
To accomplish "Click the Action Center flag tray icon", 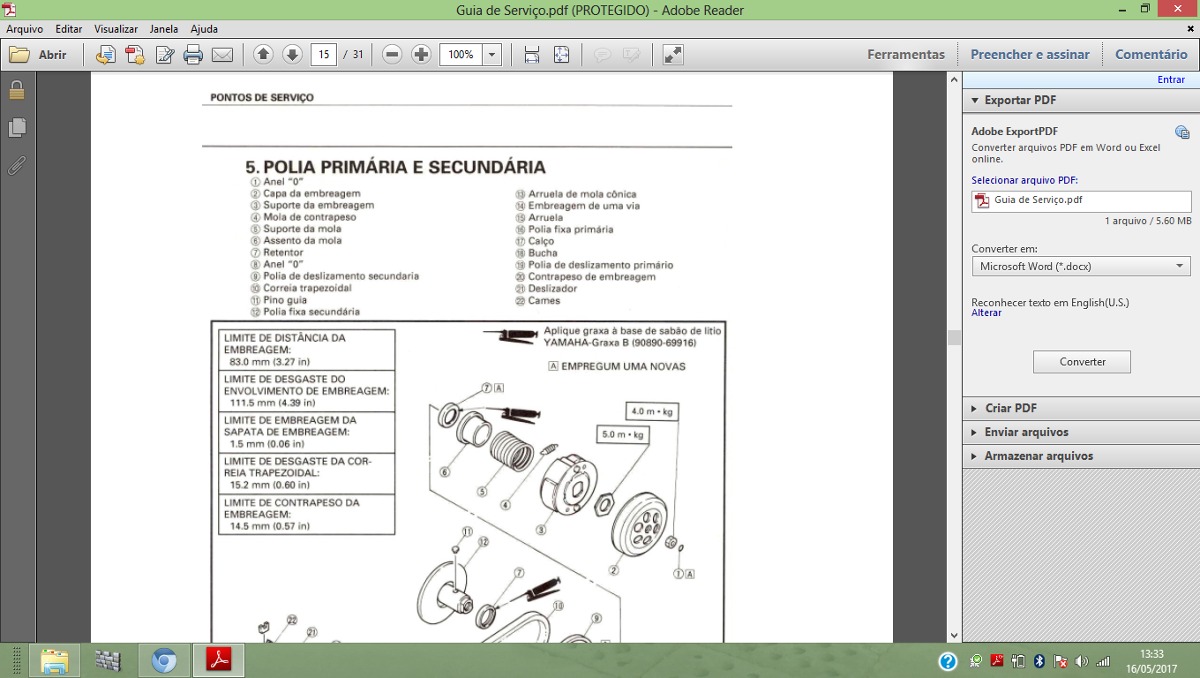I will [1060, 661].
